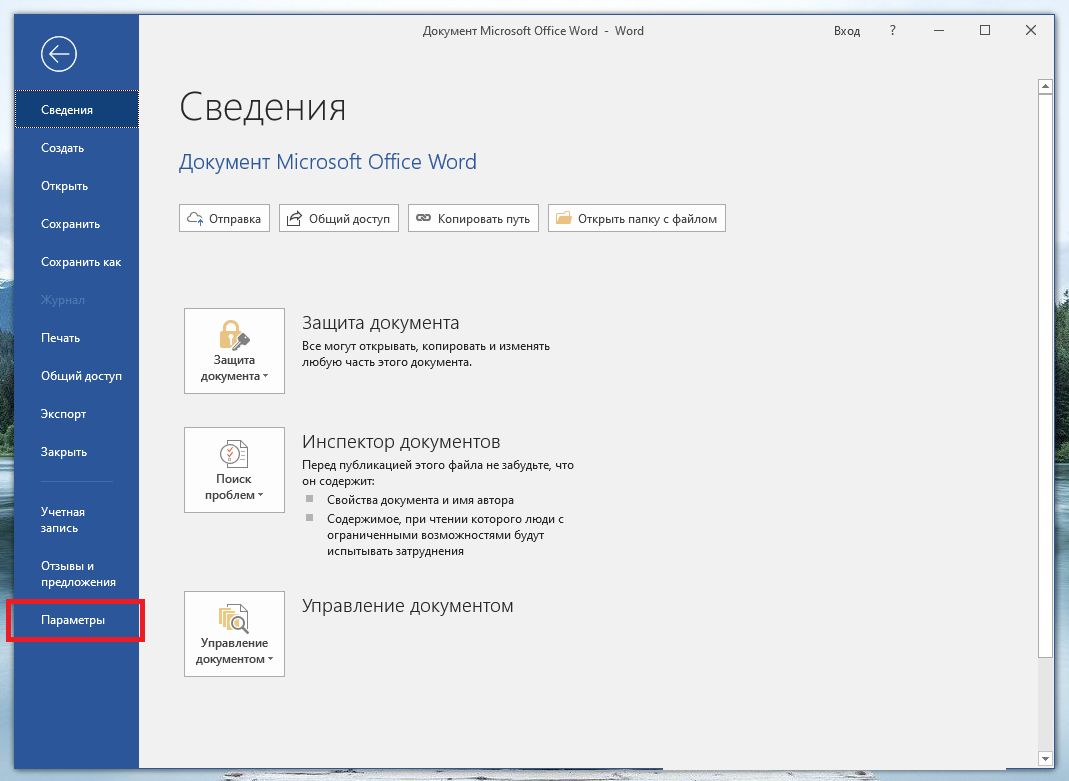Select the Сведения menu item
The height and width of the screenshot is (781, 1069).
pos(76,110)
